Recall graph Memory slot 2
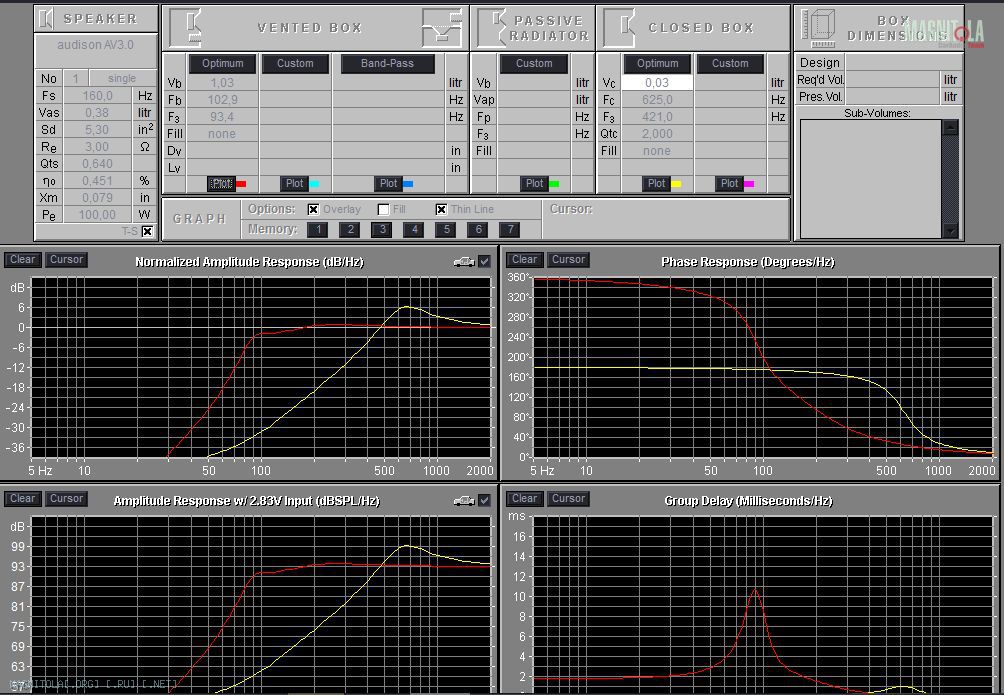This screenshot has width=1004, height=695. pyautogui.click(x=350, y=229)
